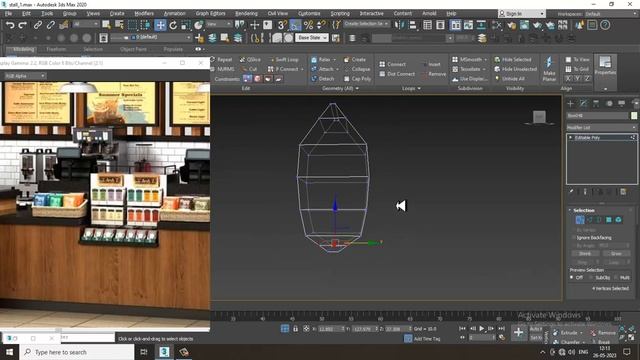Activate the Select and Scale tool

[x=186, y=25]
